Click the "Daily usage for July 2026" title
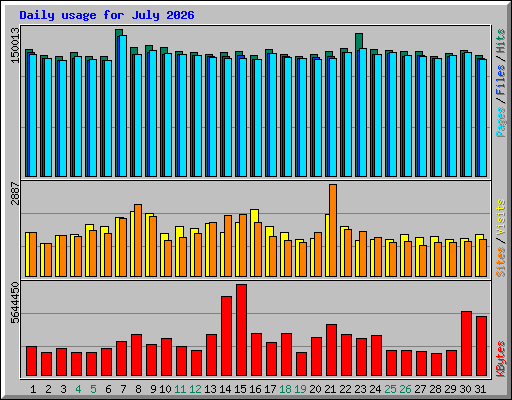 (x=107, y=15)
